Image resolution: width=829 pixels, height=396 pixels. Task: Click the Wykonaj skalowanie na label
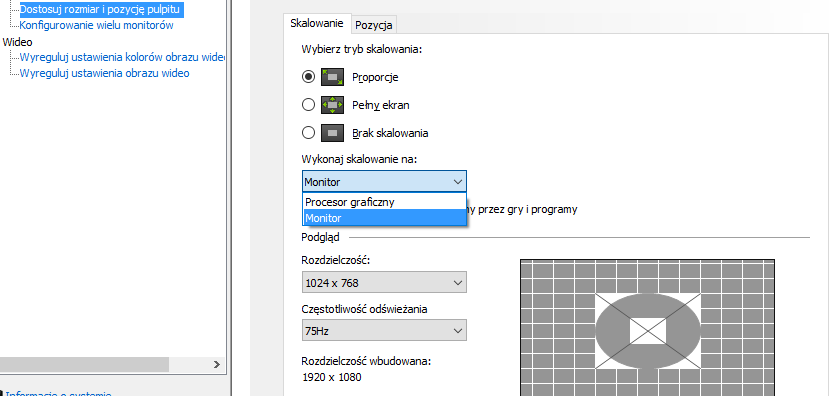tap(359, 159)
